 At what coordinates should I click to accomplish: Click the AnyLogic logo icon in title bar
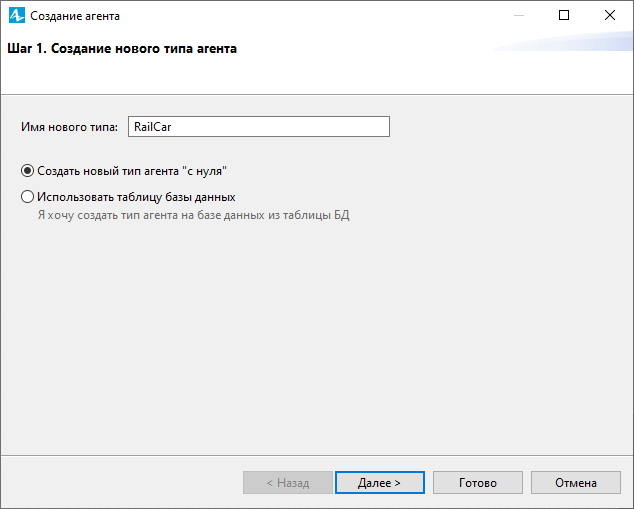coord(17,16)
